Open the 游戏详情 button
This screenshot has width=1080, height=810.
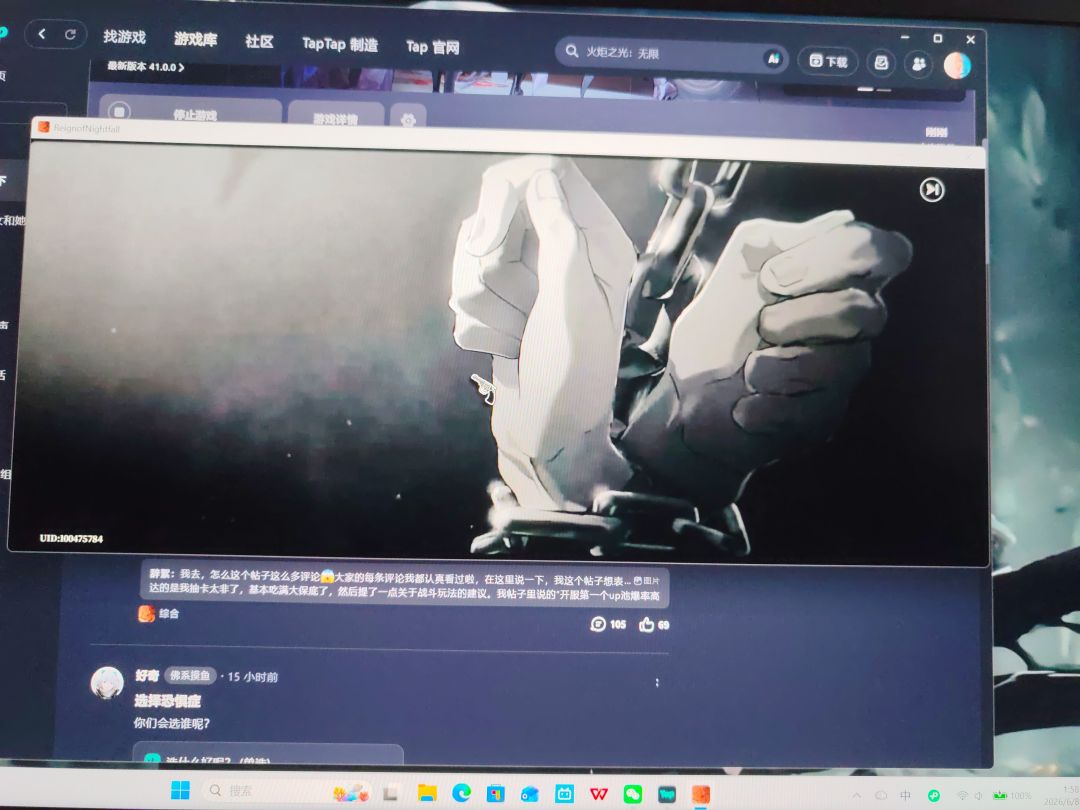click(336, 116)
